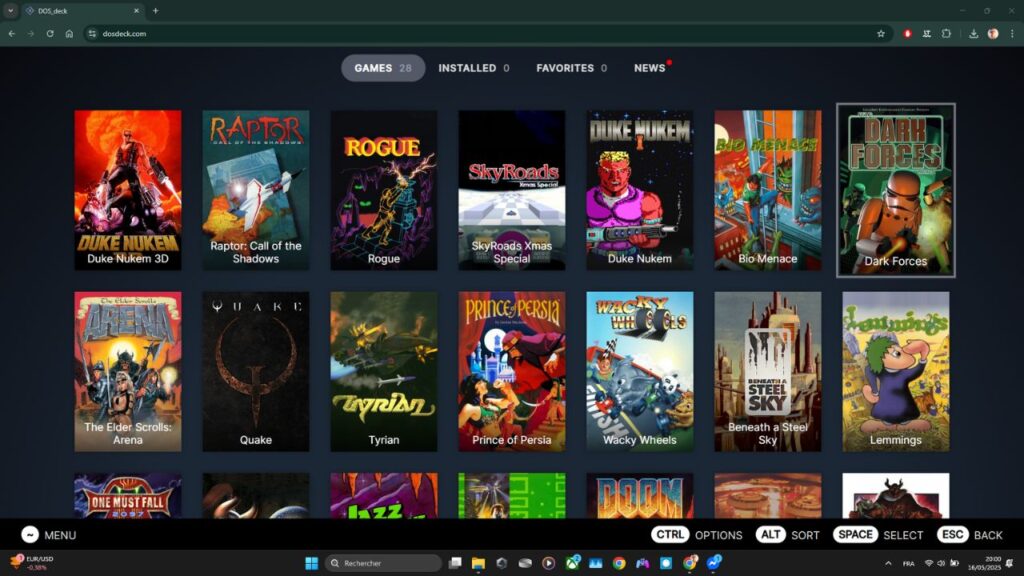Open Task View on the taskbar
The image size is (1024, 576).
coord(455,563)
